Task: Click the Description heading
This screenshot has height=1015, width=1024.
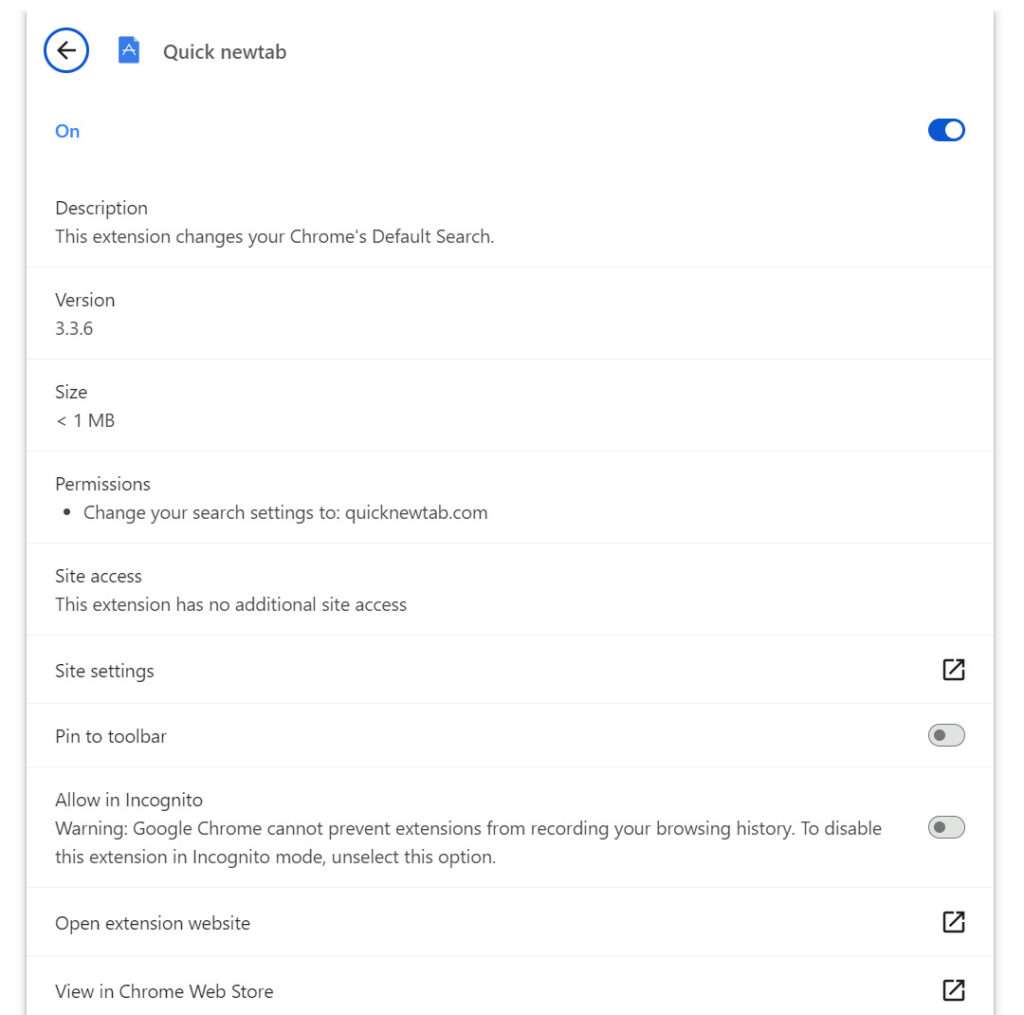Action: point(101,208)
